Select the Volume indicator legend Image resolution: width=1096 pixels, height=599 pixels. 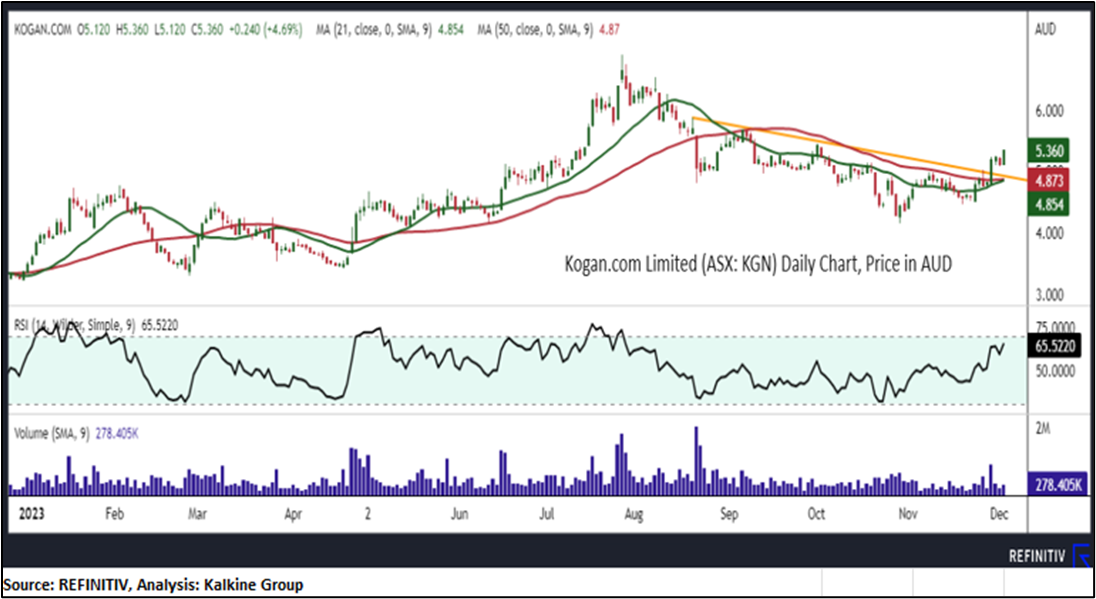pyautogui.click(x=76, y=434)
